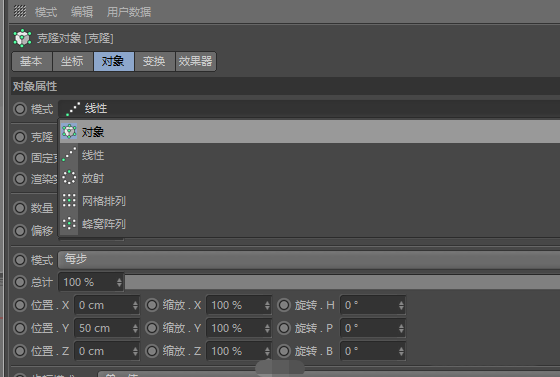This screenshot has height=377, width=560.
Task: Toggle animation dot for 渲染 parameter
Action: tap(20, 179)
